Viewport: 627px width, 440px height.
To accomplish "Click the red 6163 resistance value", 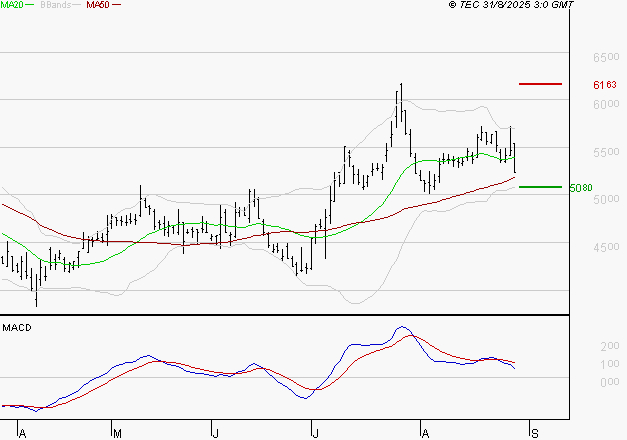I will [x=605, y=84].
